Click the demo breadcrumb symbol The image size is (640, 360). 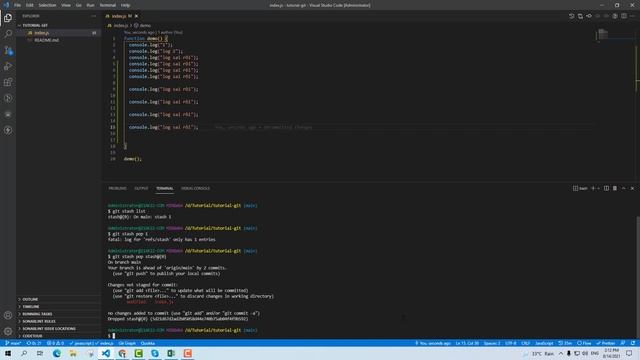(143, 25)
